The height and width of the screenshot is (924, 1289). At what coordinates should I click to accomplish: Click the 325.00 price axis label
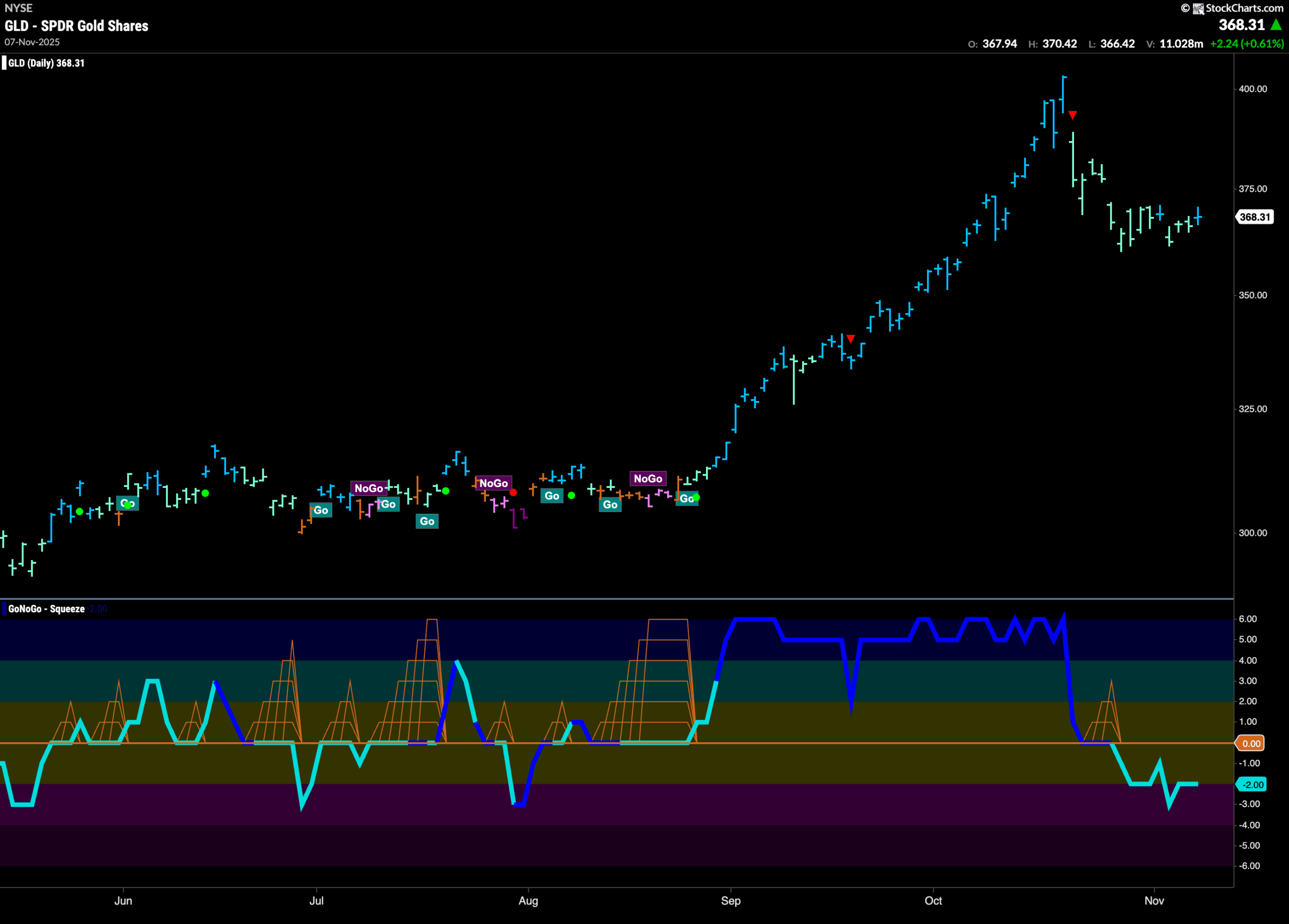click(x=1253, y=408)
